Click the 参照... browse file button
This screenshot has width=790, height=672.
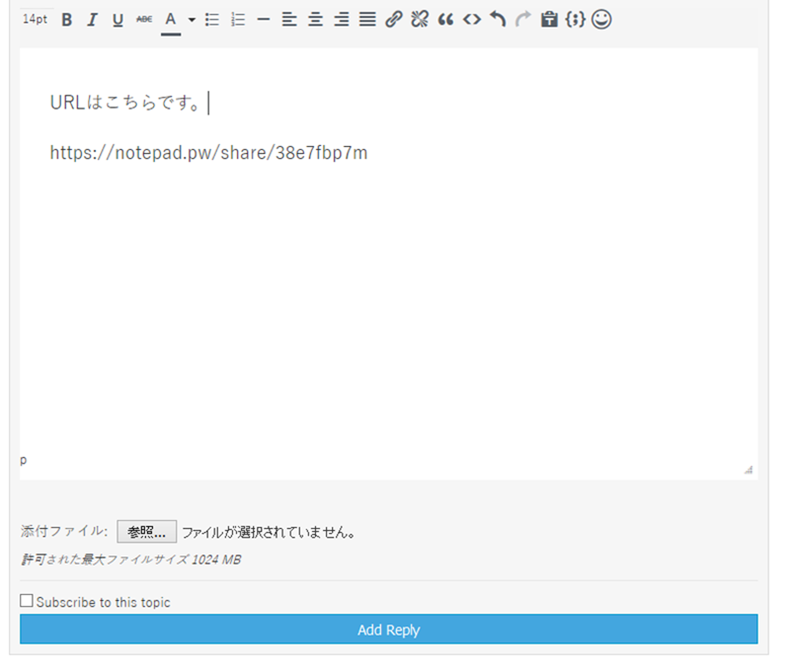[147, 531]
